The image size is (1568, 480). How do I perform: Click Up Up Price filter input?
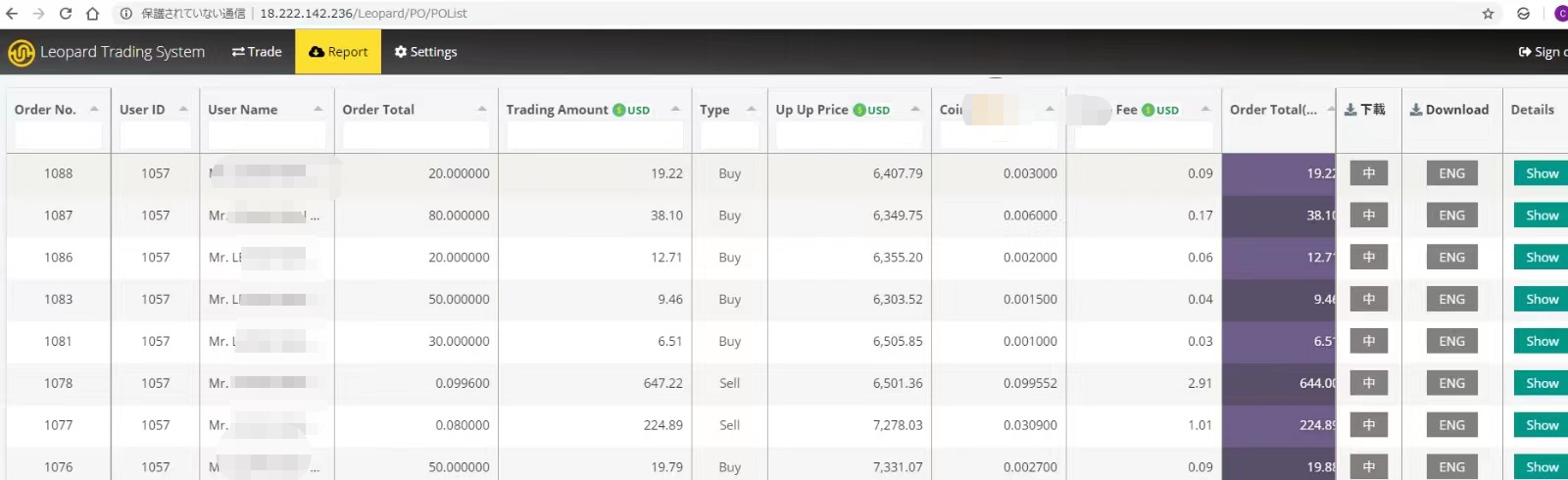[x=849, y=135]
